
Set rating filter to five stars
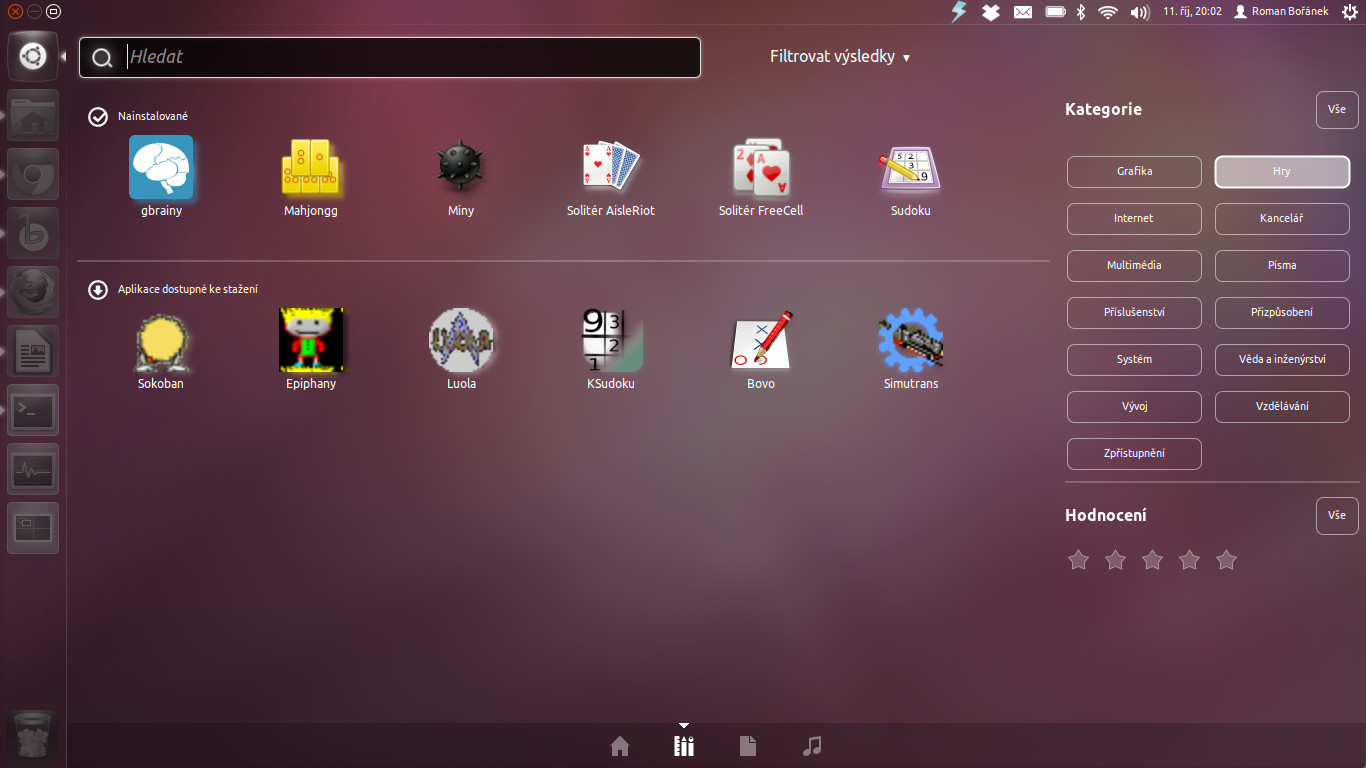1226,560
